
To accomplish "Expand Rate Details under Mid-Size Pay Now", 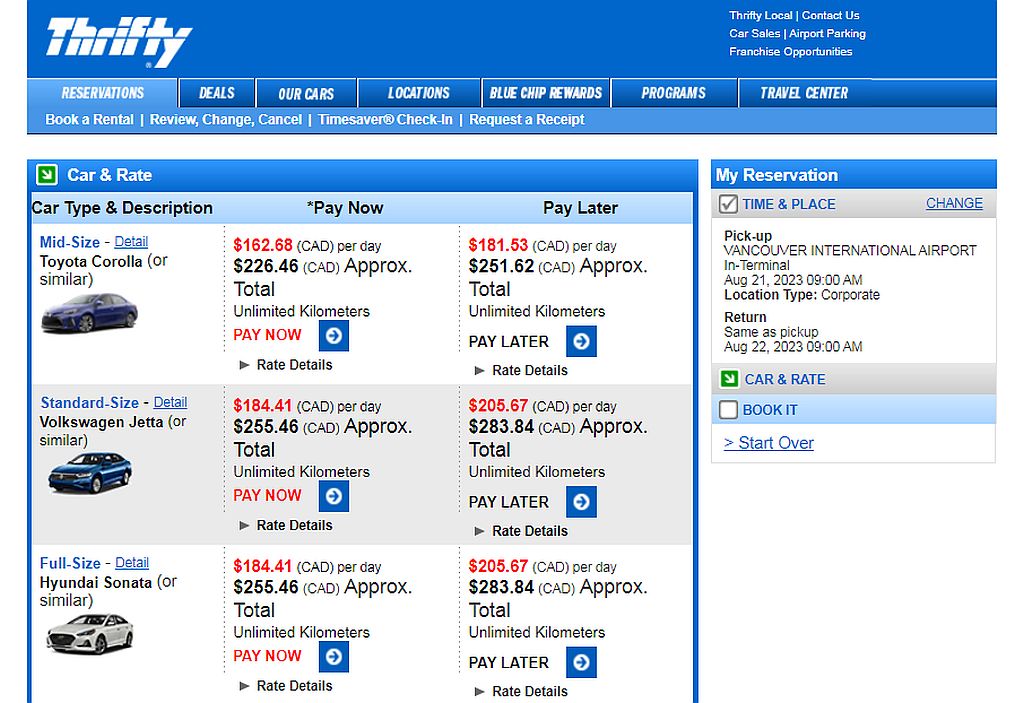I will pyautogui.click(x=286, y=365).
